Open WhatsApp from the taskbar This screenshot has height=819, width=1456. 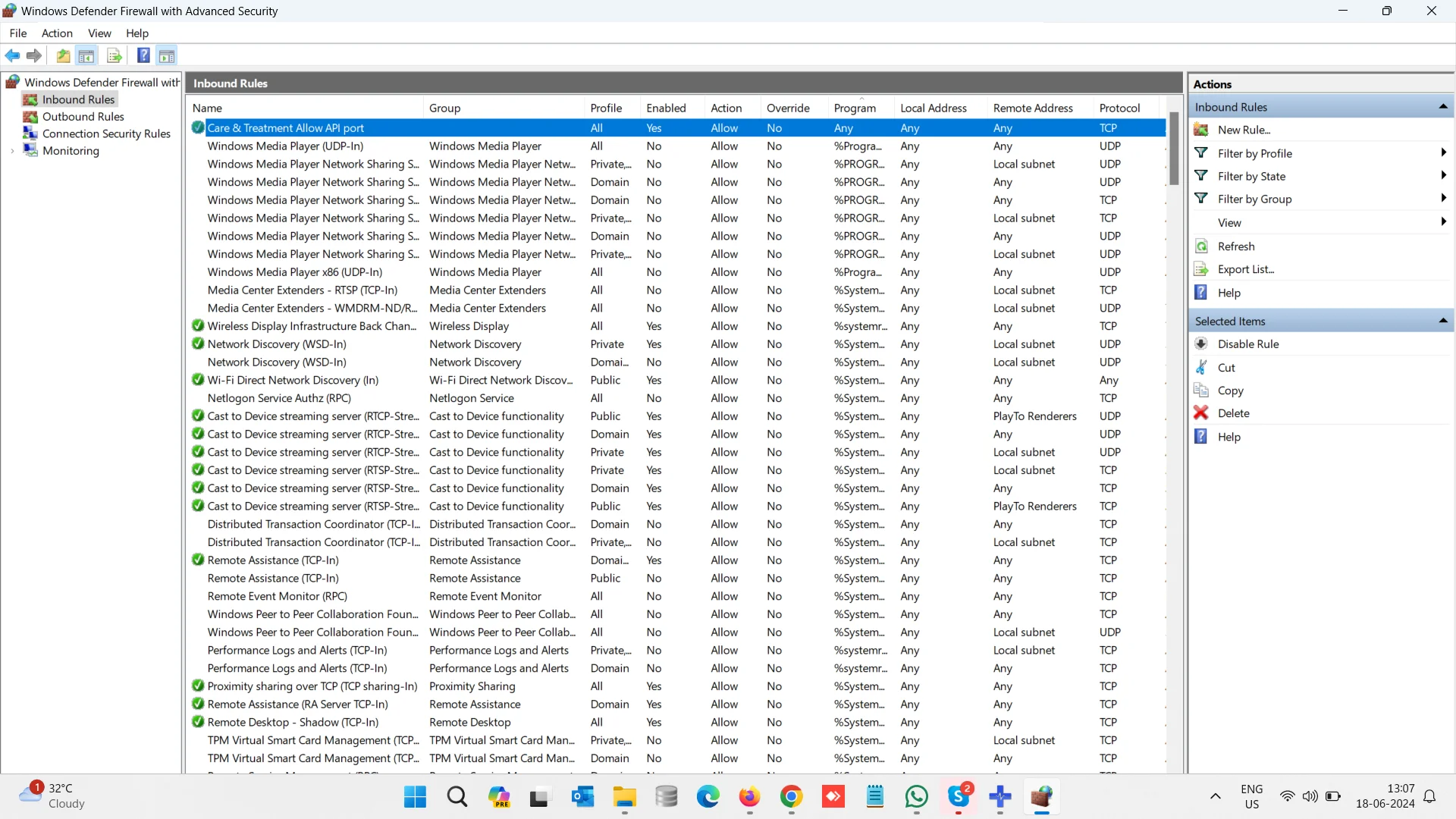(x=916, y=797)
